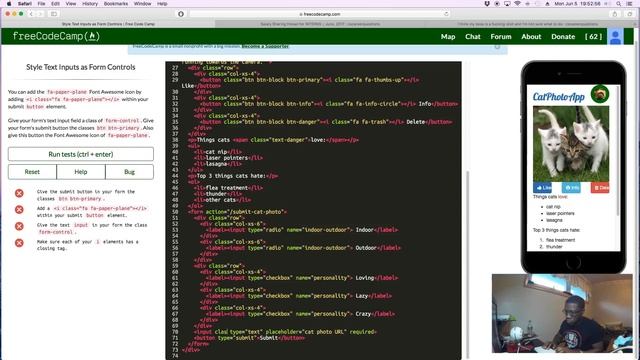Open the Help menu in menu bar
The image size is (640, 360).
click(x=162, y=3)
